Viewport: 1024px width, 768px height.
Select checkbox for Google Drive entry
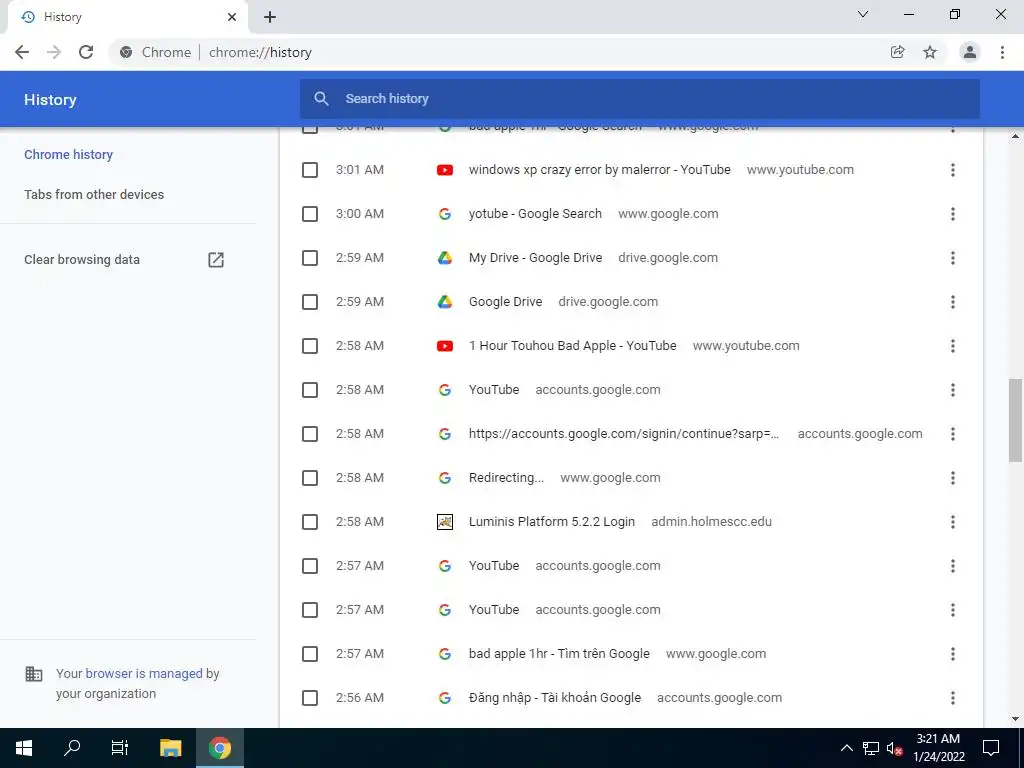click(x=310, y=302)
